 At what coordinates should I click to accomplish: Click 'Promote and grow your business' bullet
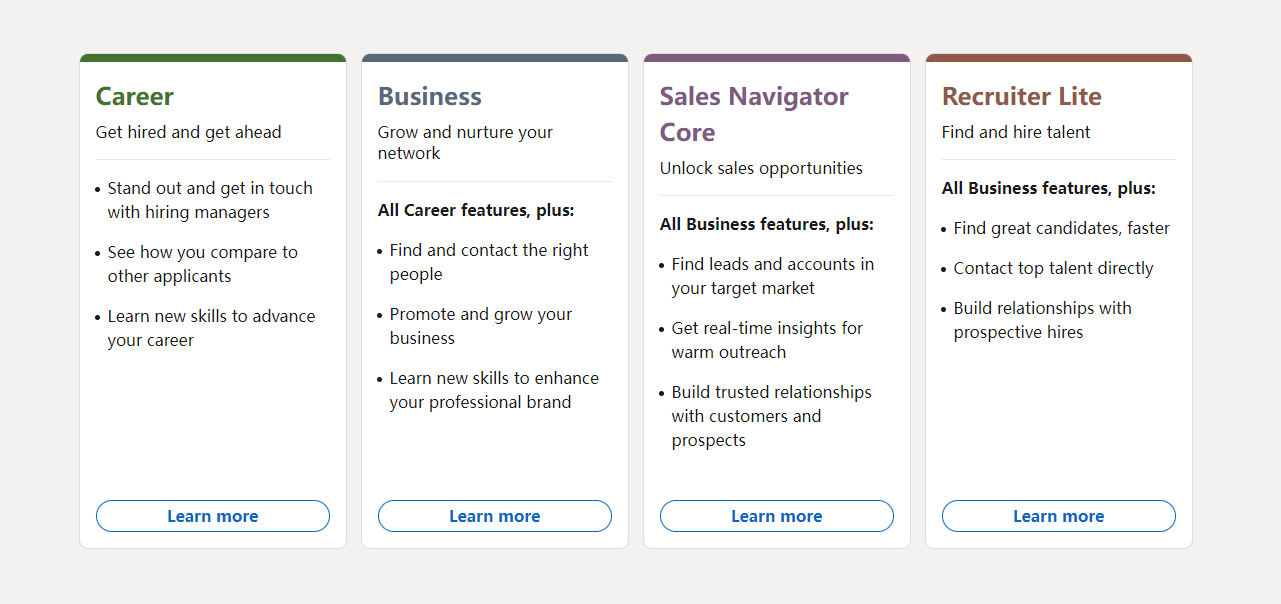click(481, 326)
